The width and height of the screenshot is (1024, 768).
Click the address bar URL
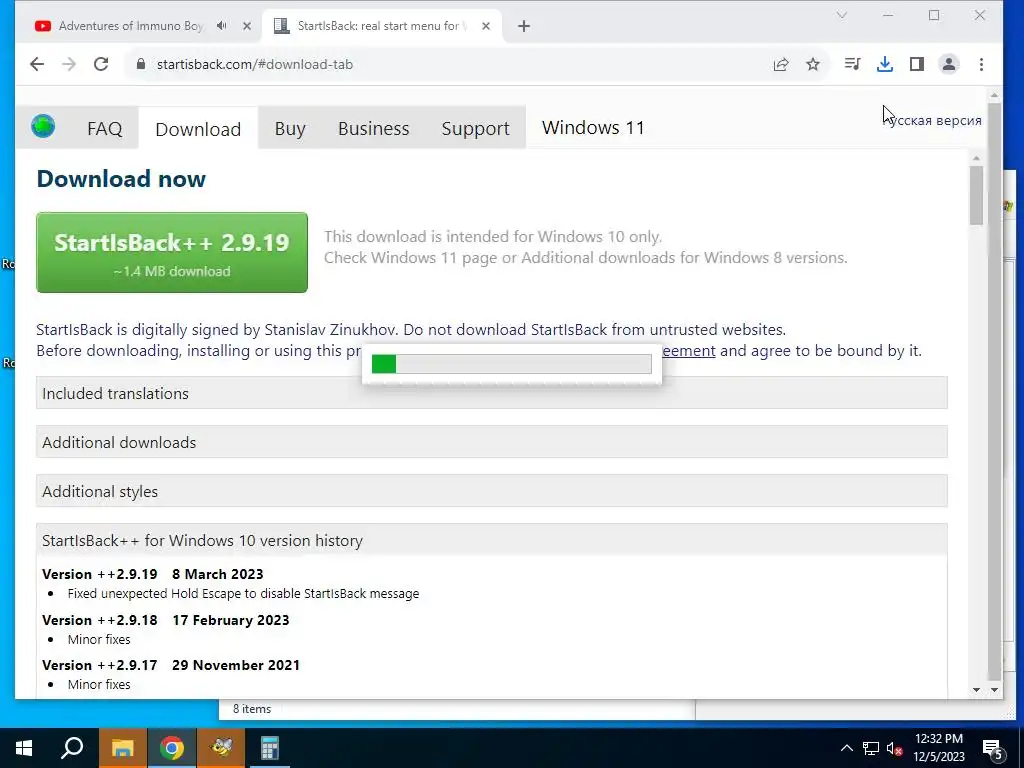(255, 64)
